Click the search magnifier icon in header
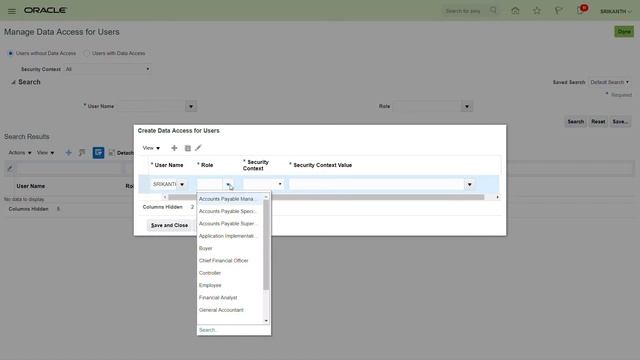The image size is (640, 360). (493, 10)
